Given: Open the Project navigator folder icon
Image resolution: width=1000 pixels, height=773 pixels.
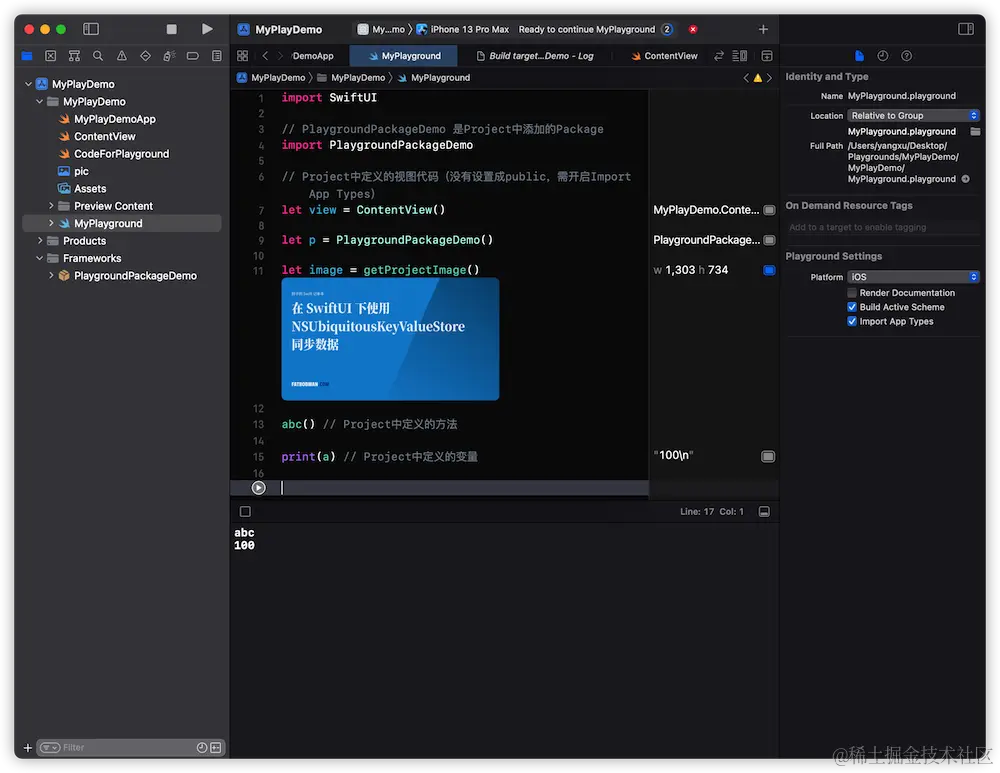Looking at the screenshot, I should point(27,56).
